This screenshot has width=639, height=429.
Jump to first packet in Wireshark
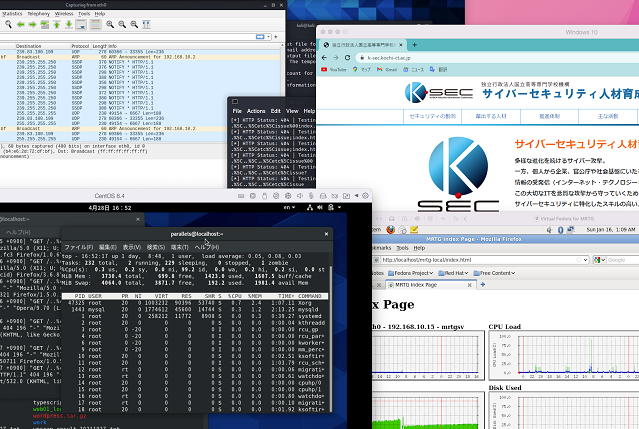[57, 24]
